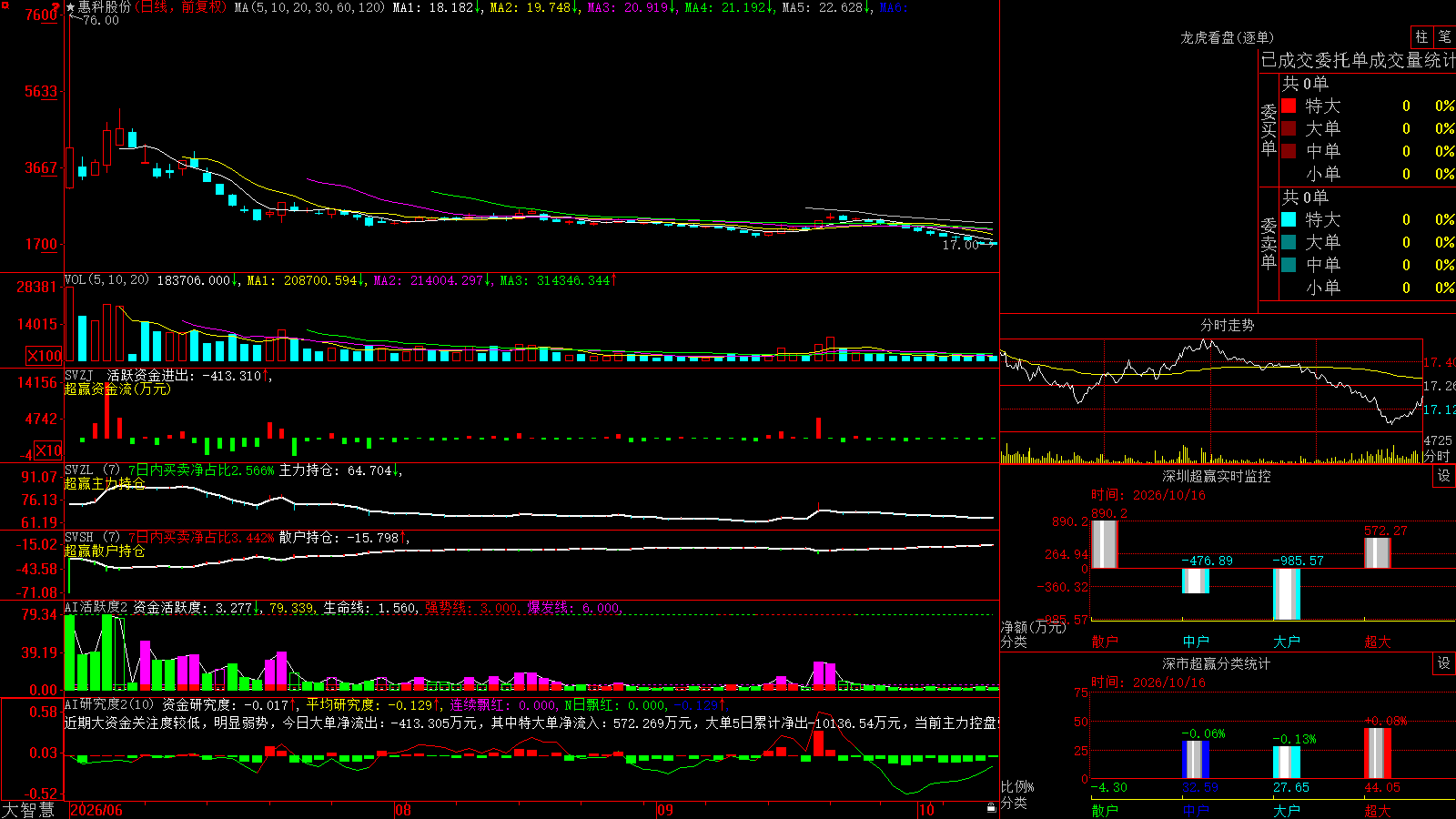Click the 深圳超赢实时监控 panel title
1456x819 pixels.
(x=1216, y=476)
